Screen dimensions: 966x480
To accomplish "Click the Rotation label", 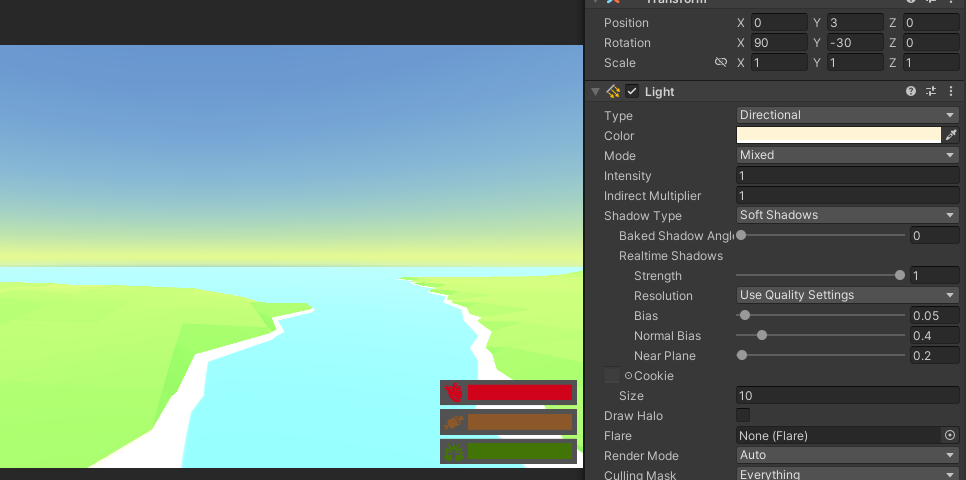I will pyautogui.click(x=627, y=43).
